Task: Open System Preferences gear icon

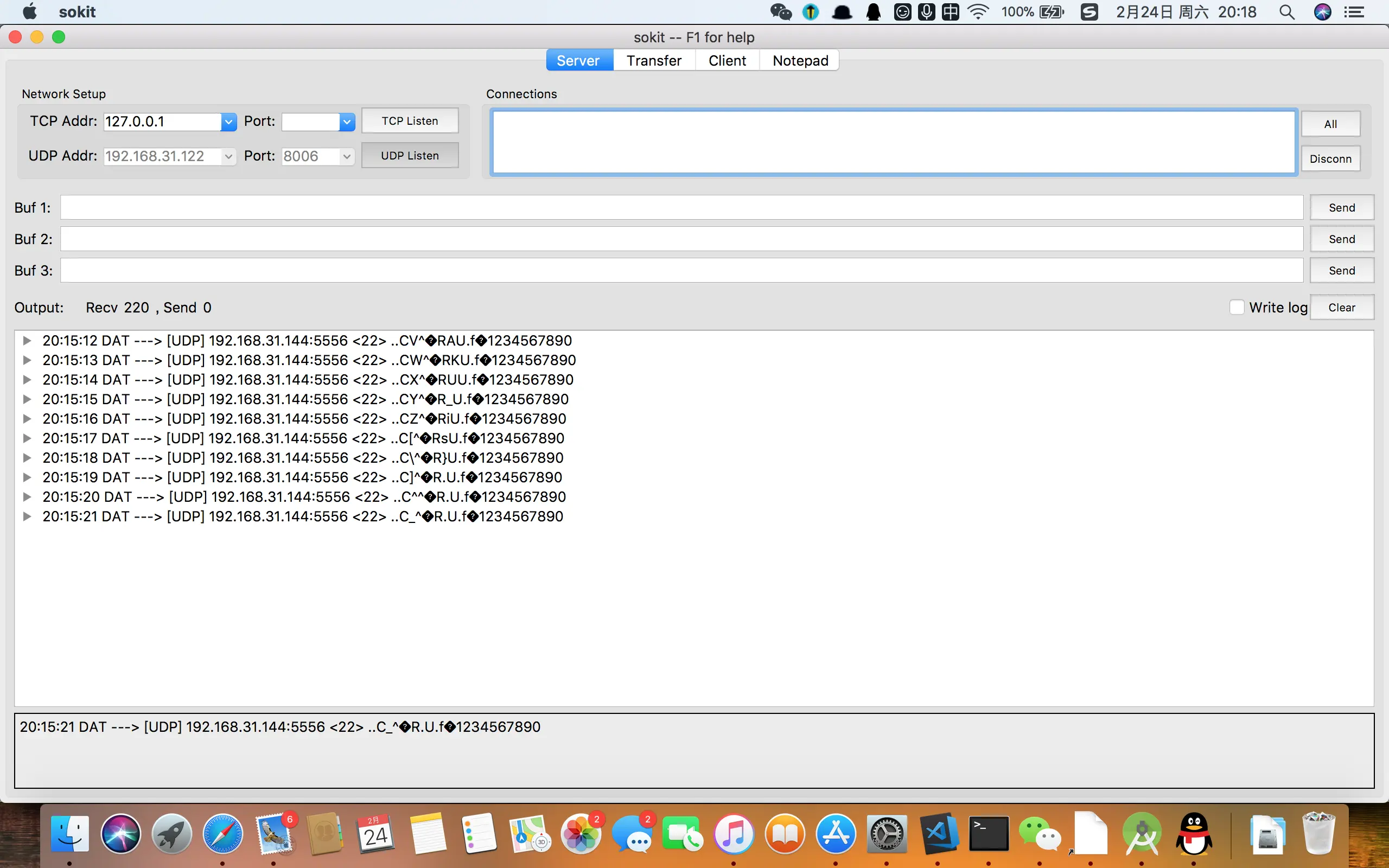Action: tap(887, 834)
